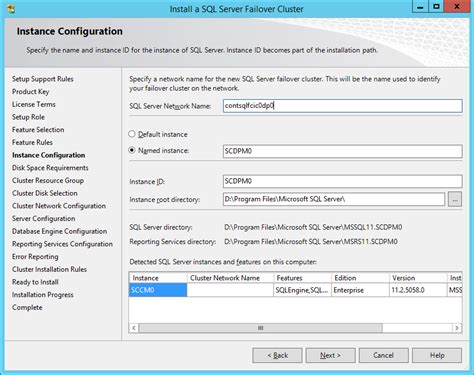Open the Feature Selection step
474x375 pixels.
click(x=38, y=130)
